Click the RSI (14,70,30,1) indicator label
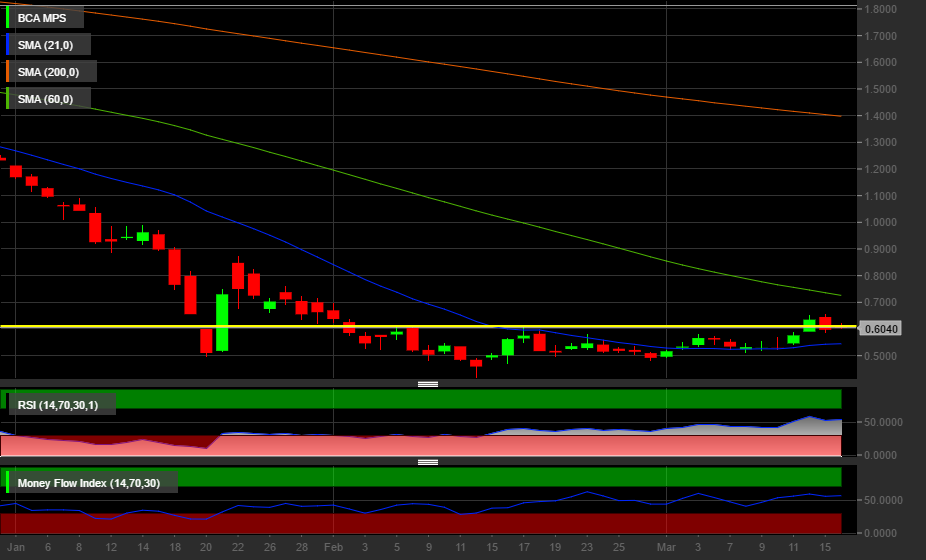Image resolution: width=926 pixels, height=560 pixels. click(58, 405)
